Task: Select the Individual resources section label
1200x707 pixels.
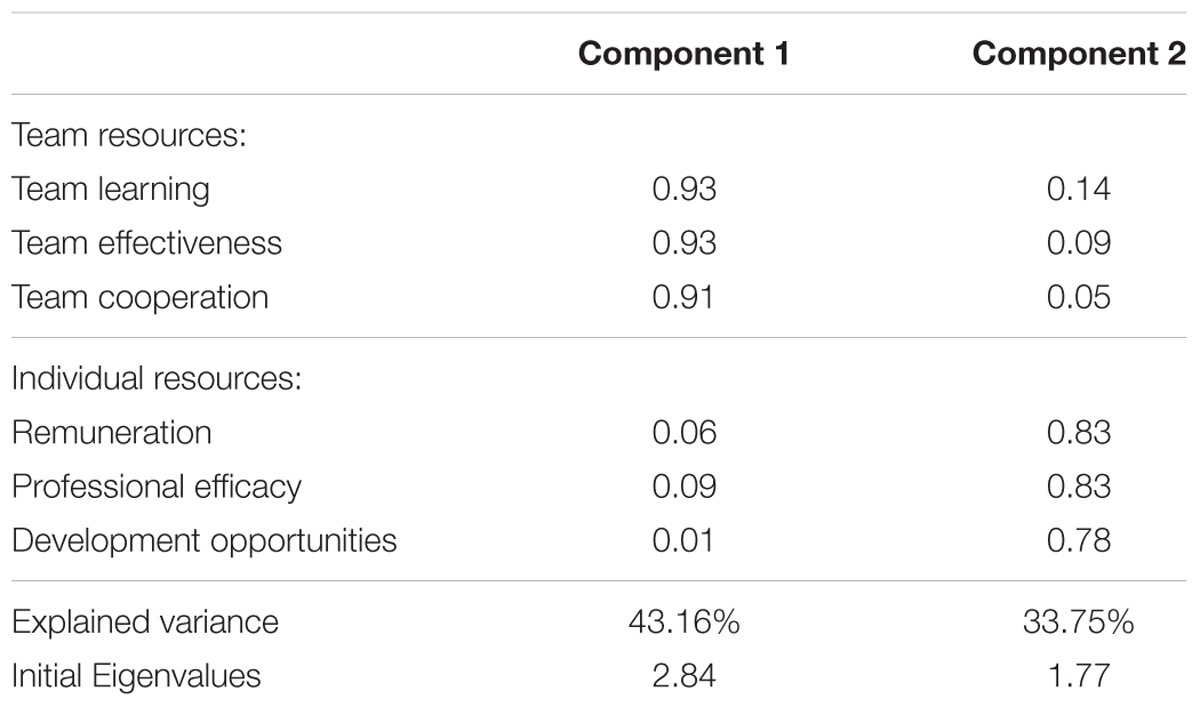Action: (158, 379)
